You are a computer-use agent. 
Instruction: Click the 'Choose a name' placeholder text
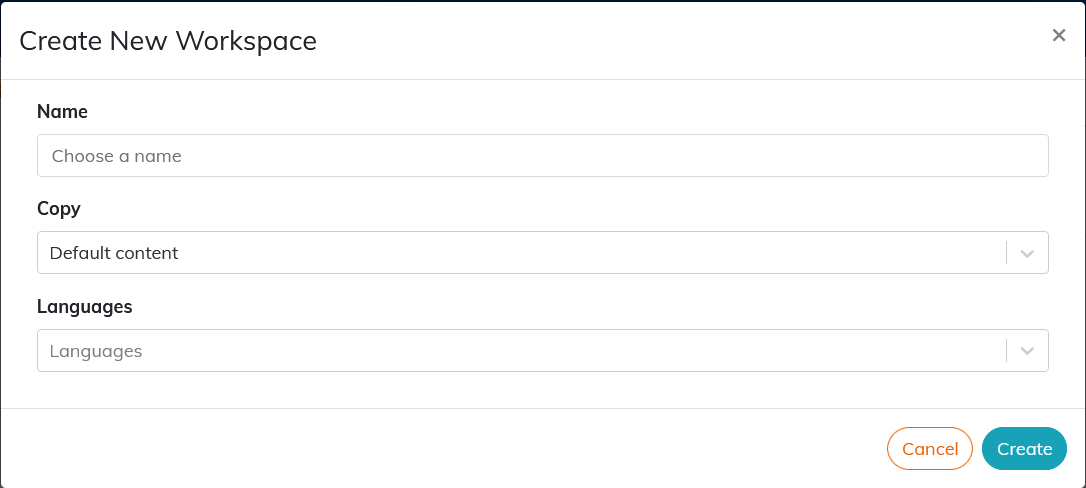[117, 156]
